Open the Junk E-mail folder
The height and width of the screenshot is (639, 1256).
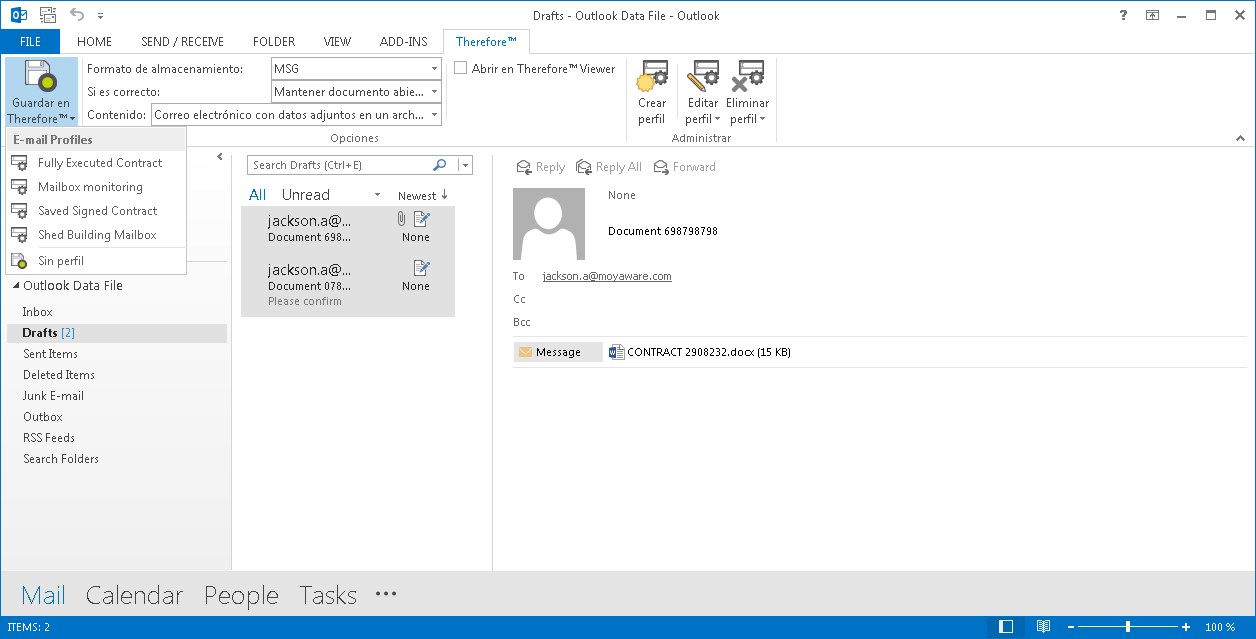coord(53,396)
